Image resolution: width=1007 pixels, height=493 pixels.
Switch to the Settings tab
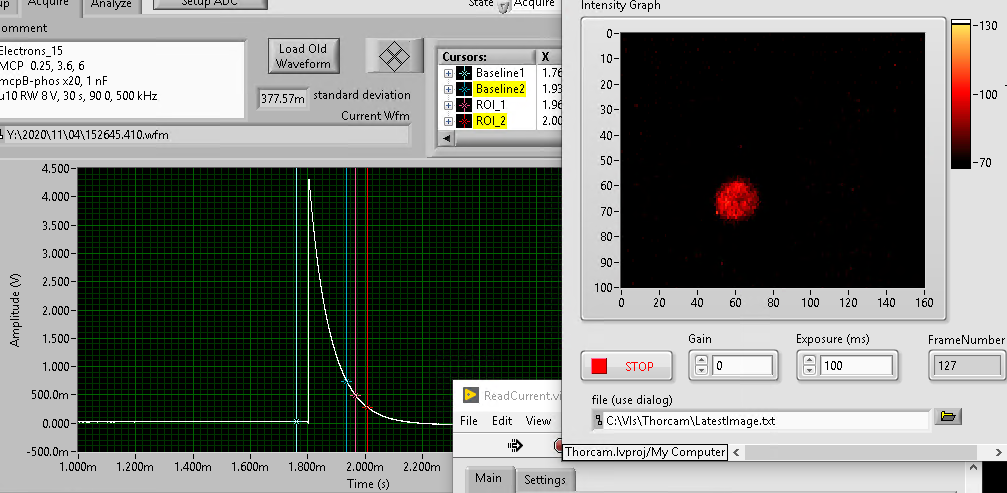(x=545, y=479)
